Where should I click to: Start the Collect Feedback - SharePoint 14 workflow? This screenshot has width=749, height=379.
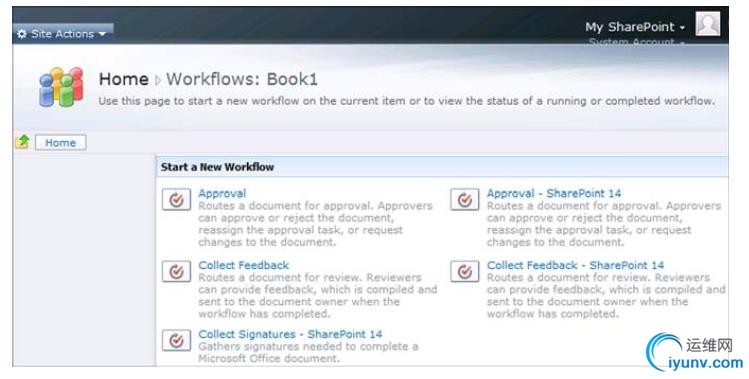(x=575, y=265)
